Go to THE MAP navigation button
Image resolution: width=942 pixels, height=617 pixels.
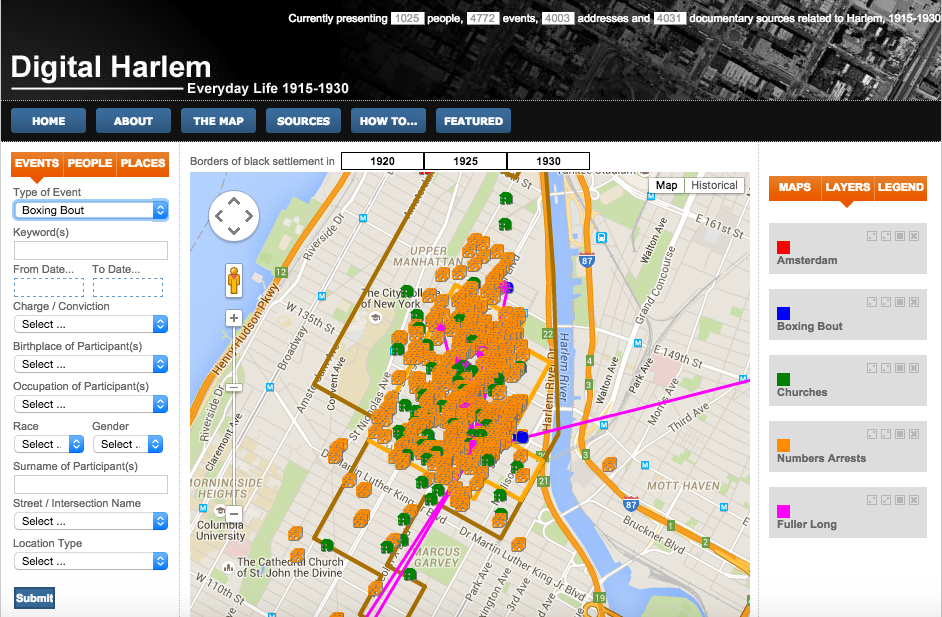[218, 121]
